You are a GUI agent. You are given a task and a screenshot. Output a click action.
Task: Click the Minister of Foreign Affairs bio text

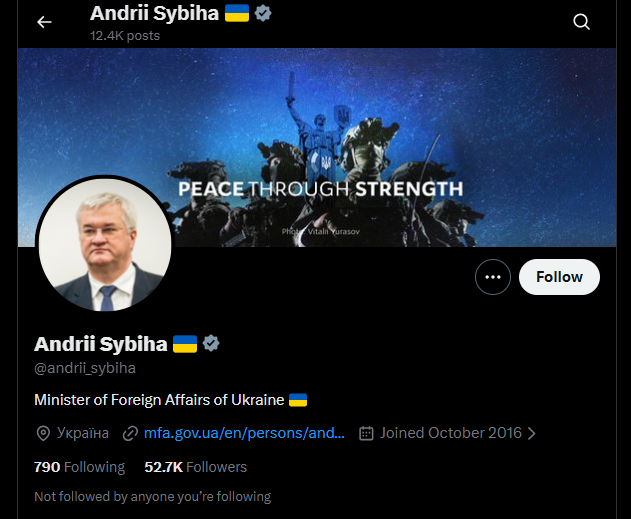coord(159,400)
